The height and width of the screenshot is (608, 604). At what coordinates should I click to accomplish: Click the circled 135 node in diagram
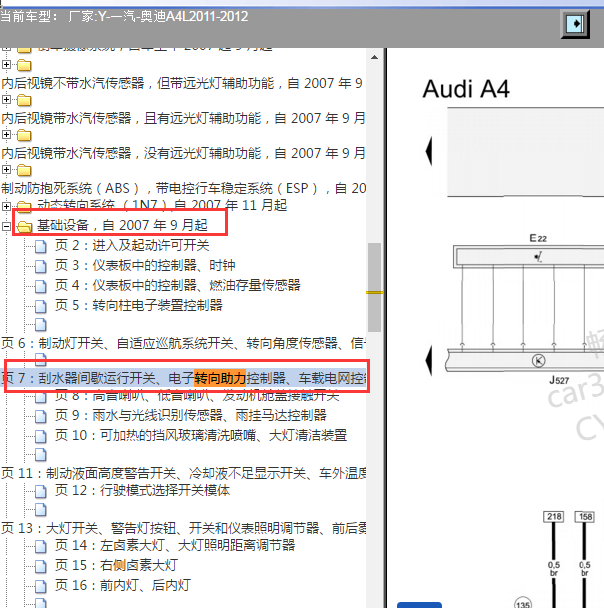[523, 603]
